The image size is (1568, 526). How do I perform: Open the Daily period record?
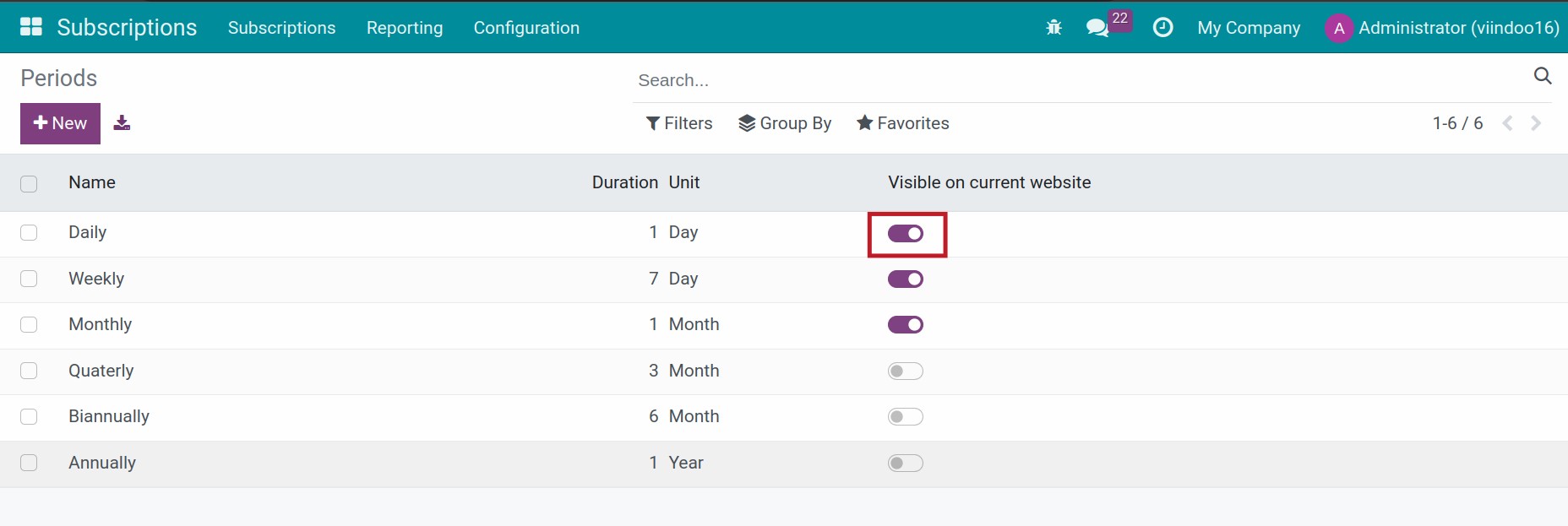tap(87, 232)
